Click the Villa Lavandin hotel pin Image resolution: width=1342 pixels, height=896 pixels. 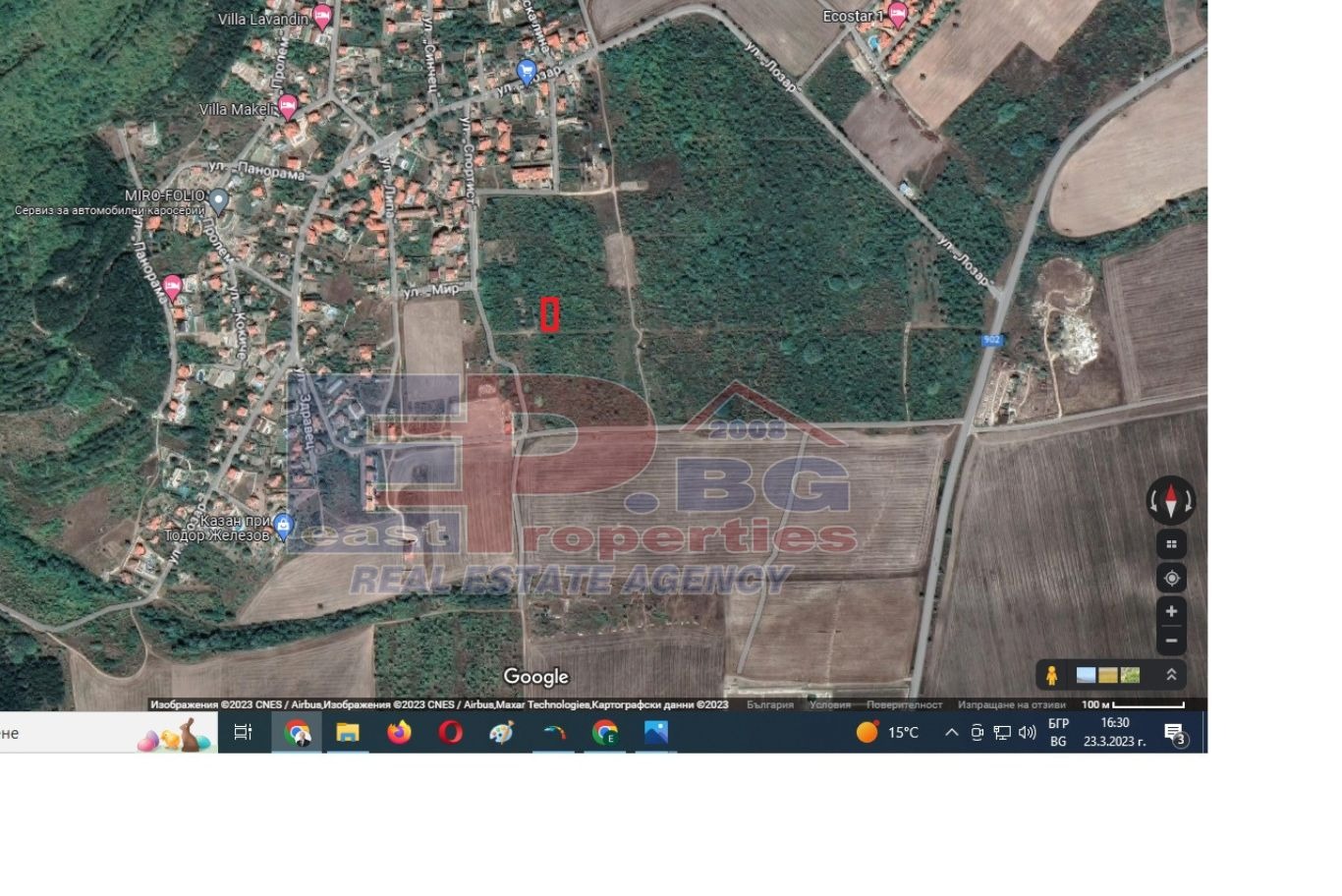[x=322, y=17]
